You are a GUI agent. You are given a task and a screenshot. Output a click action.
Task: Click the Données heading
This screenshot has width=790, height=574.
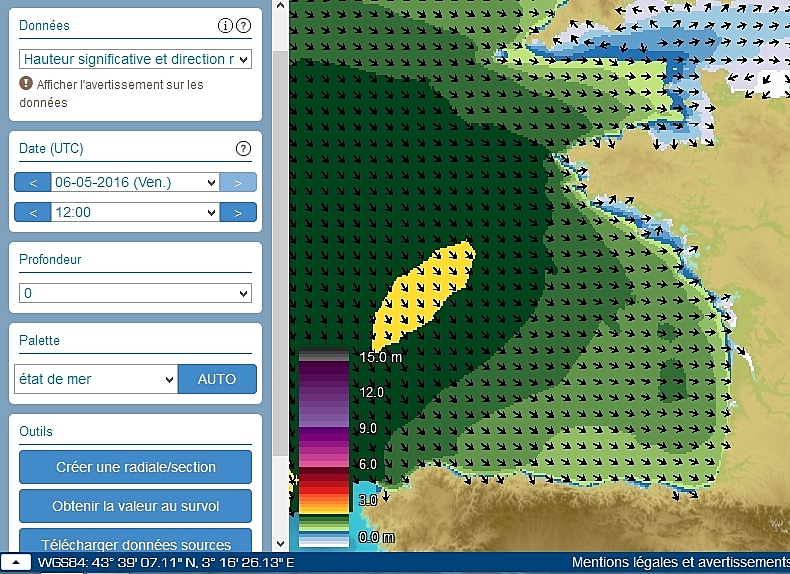point(44,25)
